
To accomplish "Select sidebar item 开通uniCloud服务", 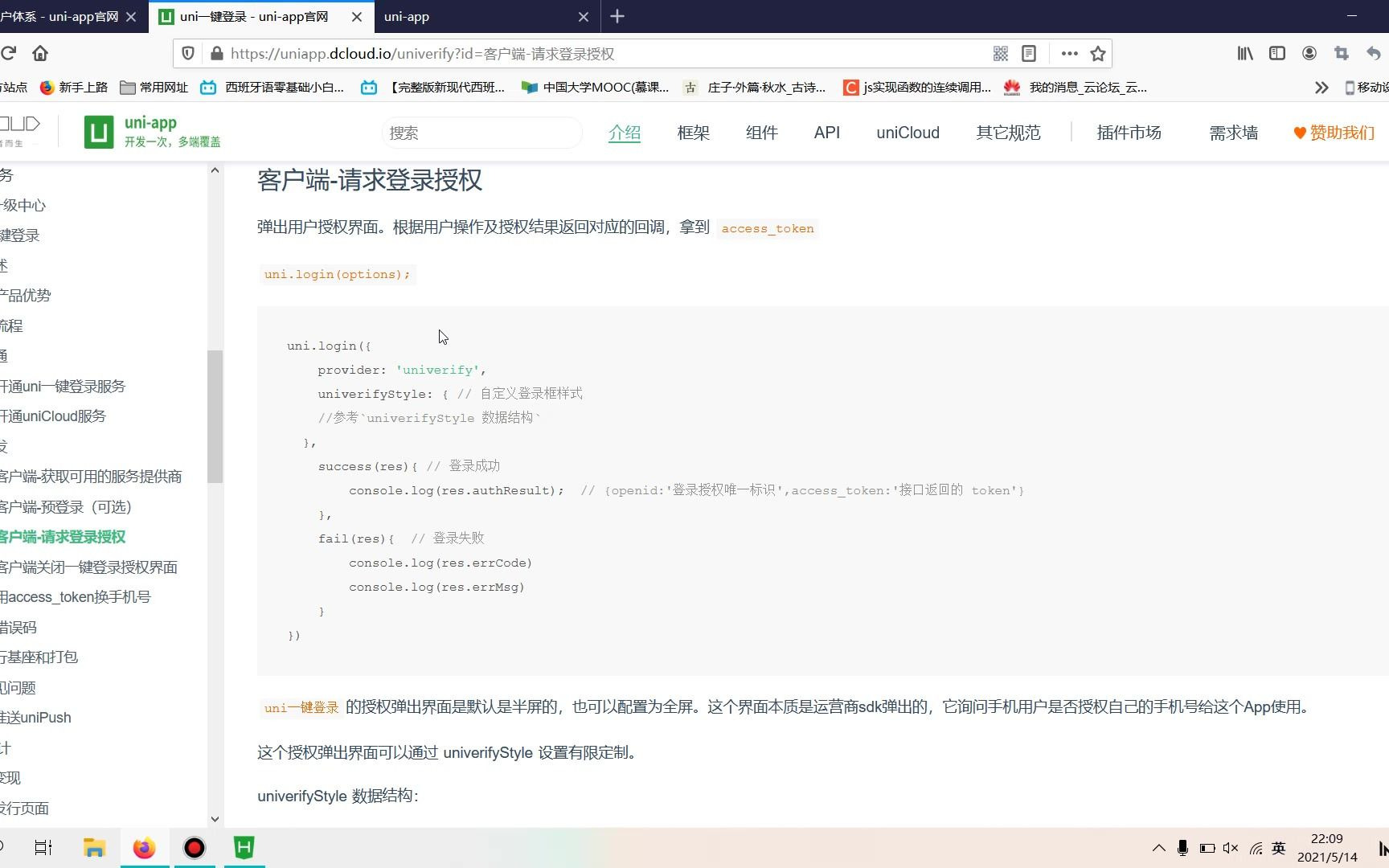I will (53, 416).
